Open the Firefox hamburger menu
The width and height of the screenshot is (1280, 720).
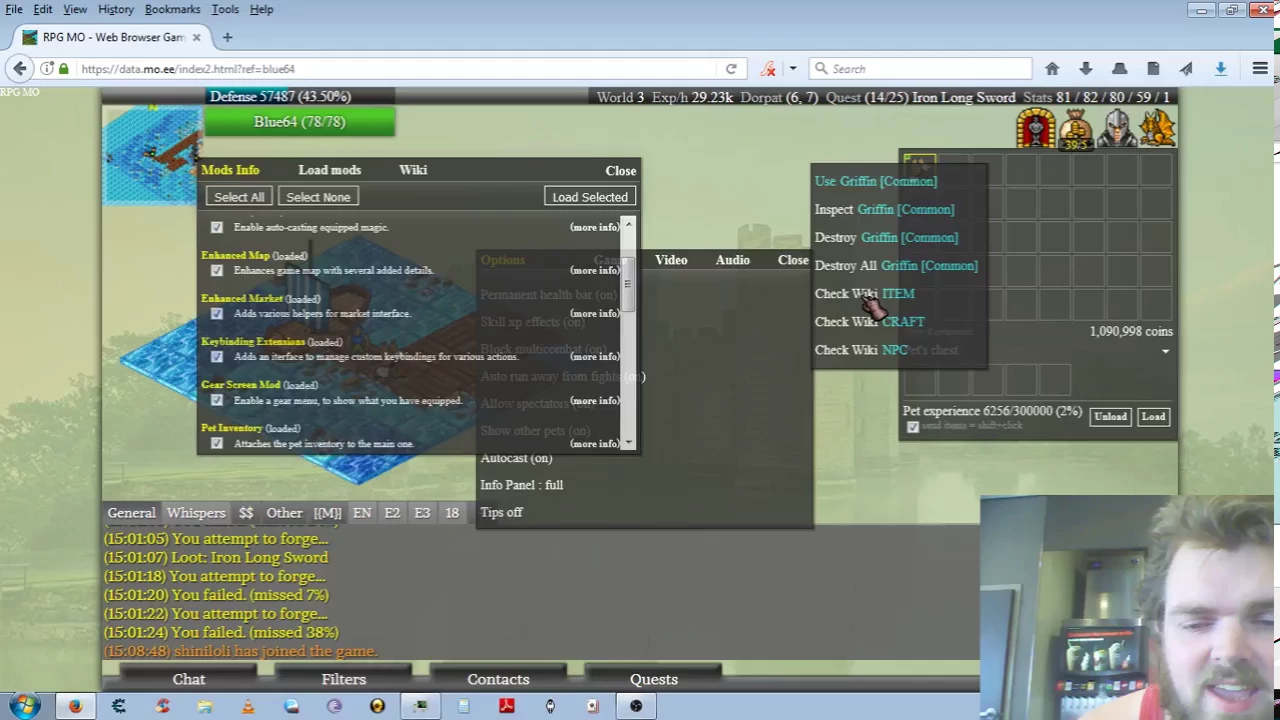tap(1260, 68)
